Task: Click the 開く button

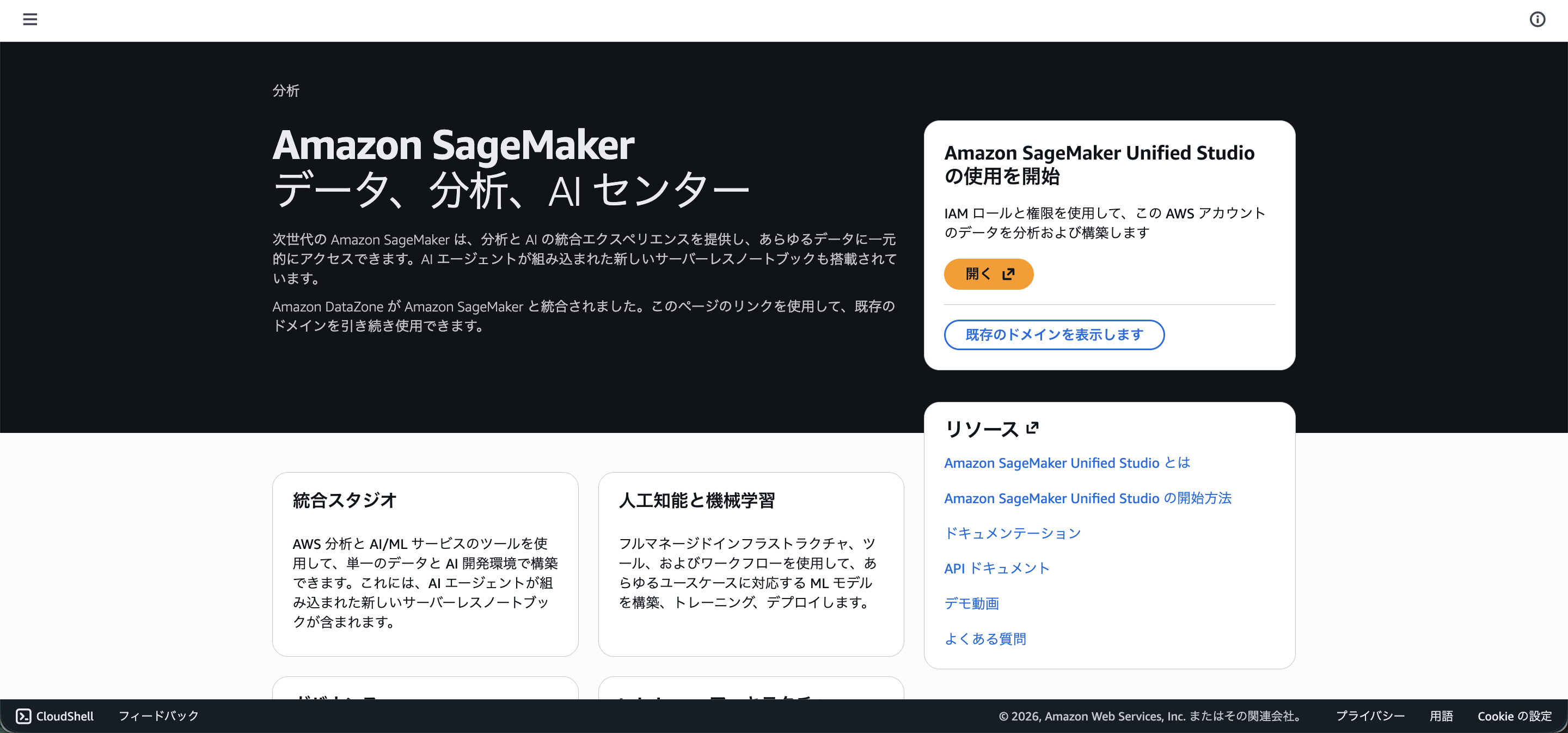Action: coord(989,274)
